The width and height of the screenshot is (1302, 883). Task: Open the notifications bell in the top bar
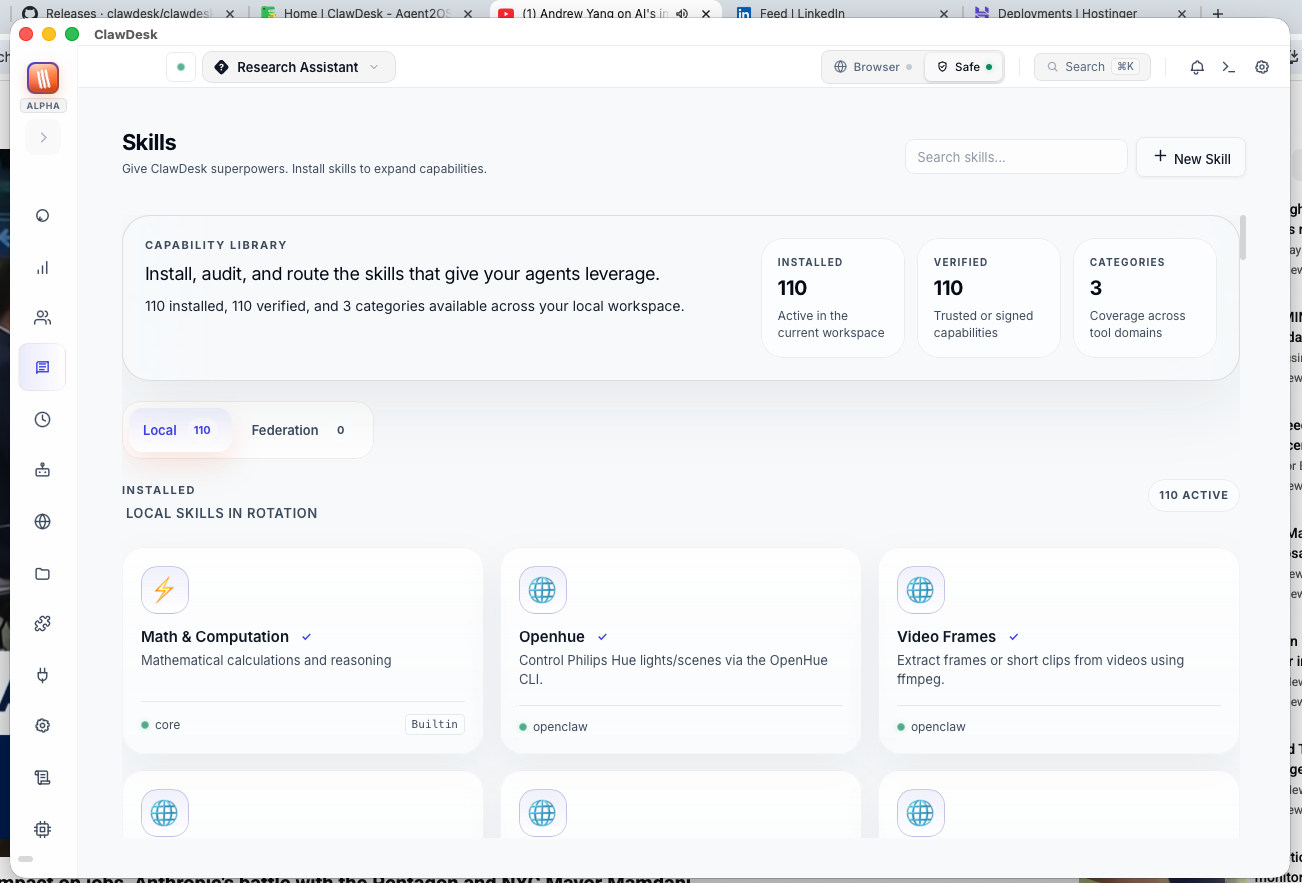(x=1197, y=66)
